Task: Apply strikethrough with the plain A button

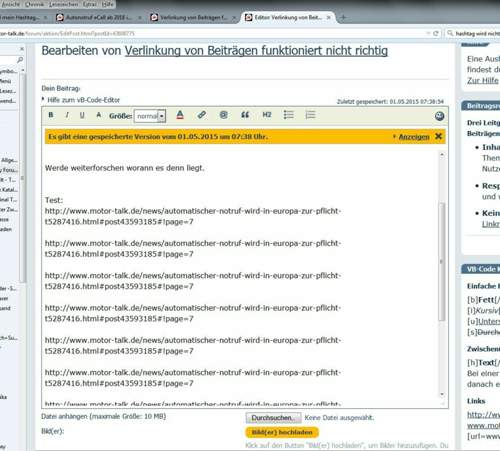Action: pyautogui.click(x=99, y=115)
